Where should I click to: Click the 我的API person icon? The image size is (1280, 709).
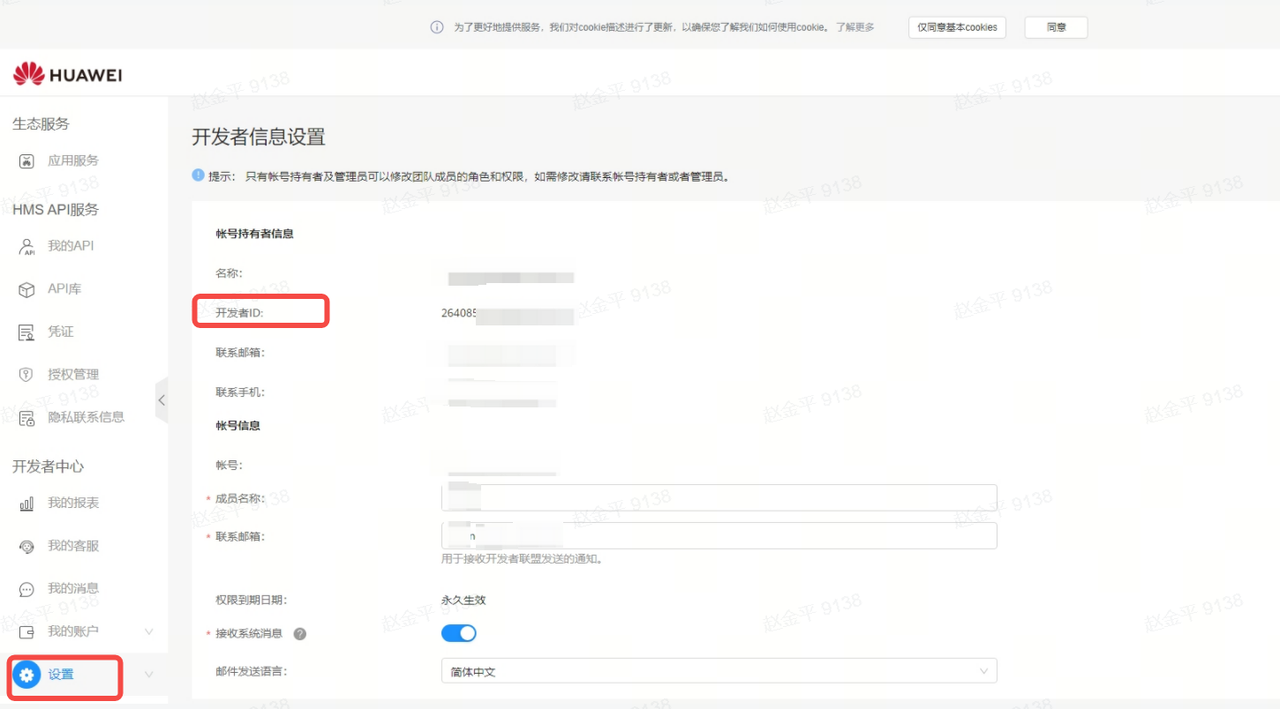pos(27,246)
